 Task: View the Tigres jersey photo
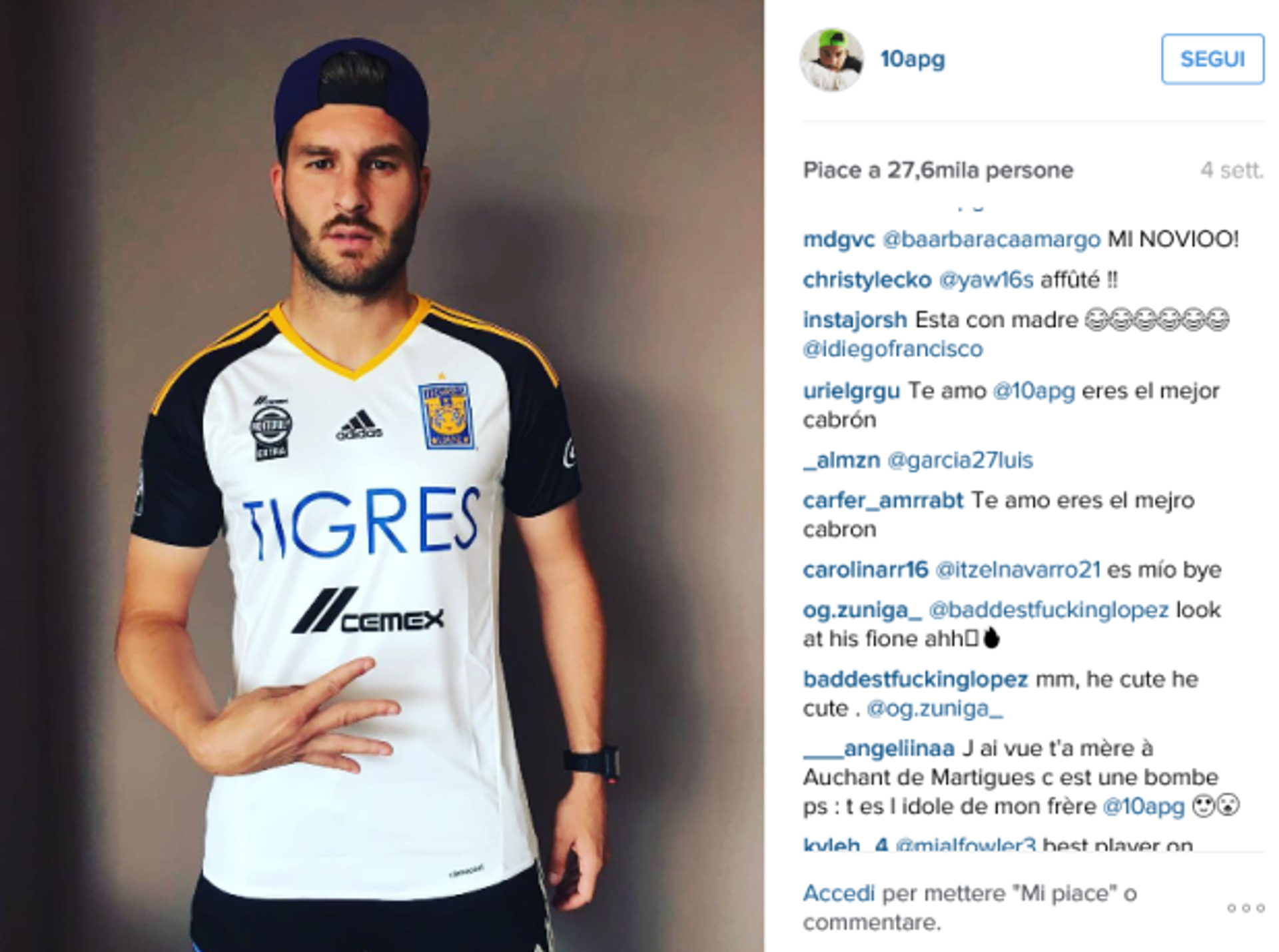(382, 476)
